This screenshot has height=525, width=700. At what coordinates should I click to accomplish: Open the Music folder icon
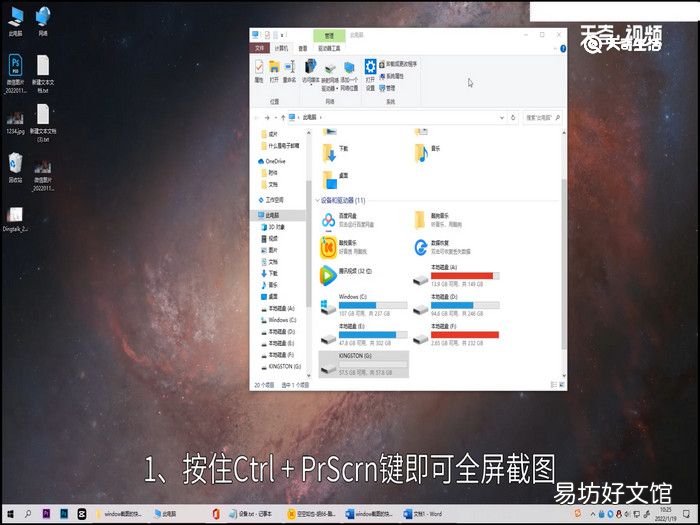421,153
